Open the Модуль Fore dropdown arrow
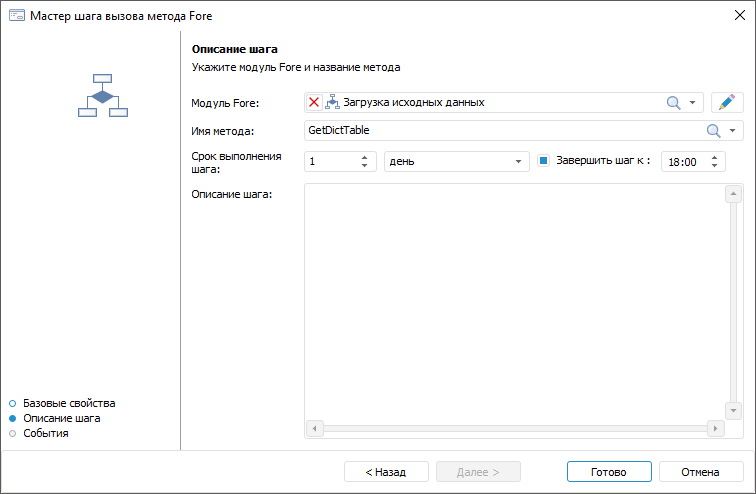Screen dimensions: 756x494 coord(692,102)
